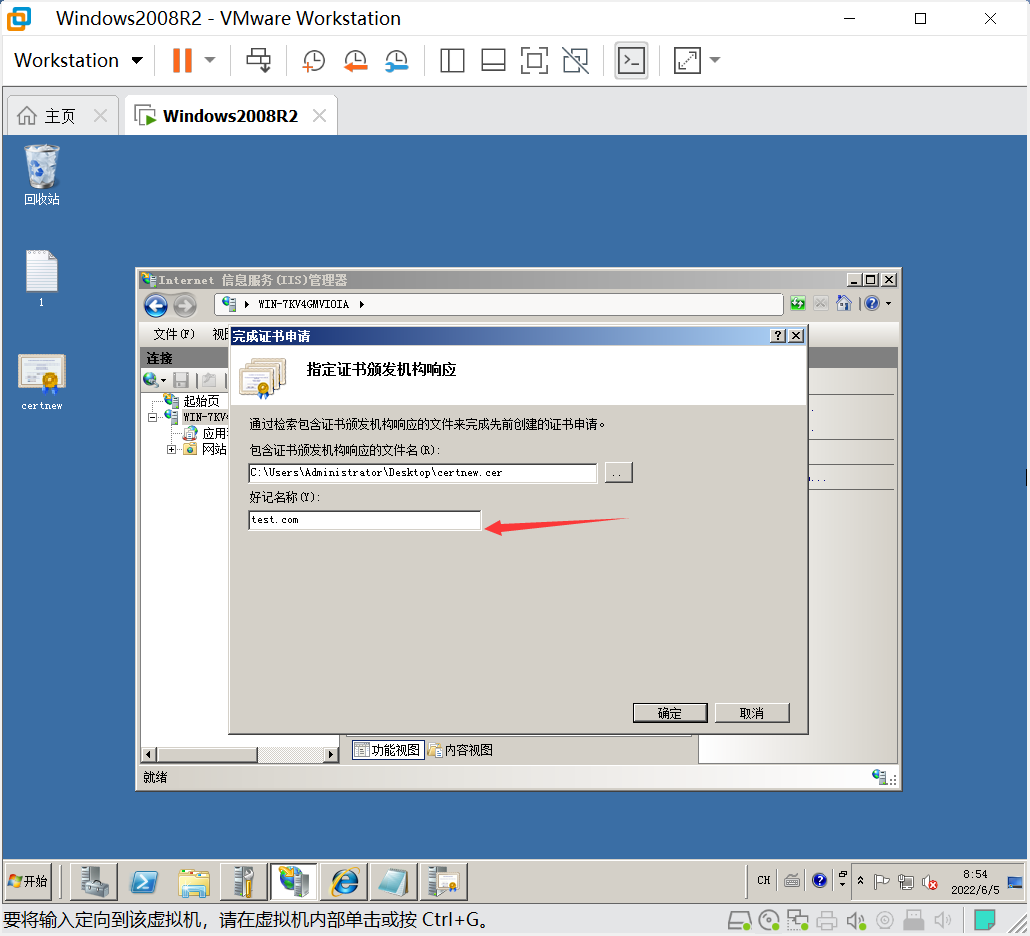Toggle the thumbnail bar view icon

pos(493,60)
